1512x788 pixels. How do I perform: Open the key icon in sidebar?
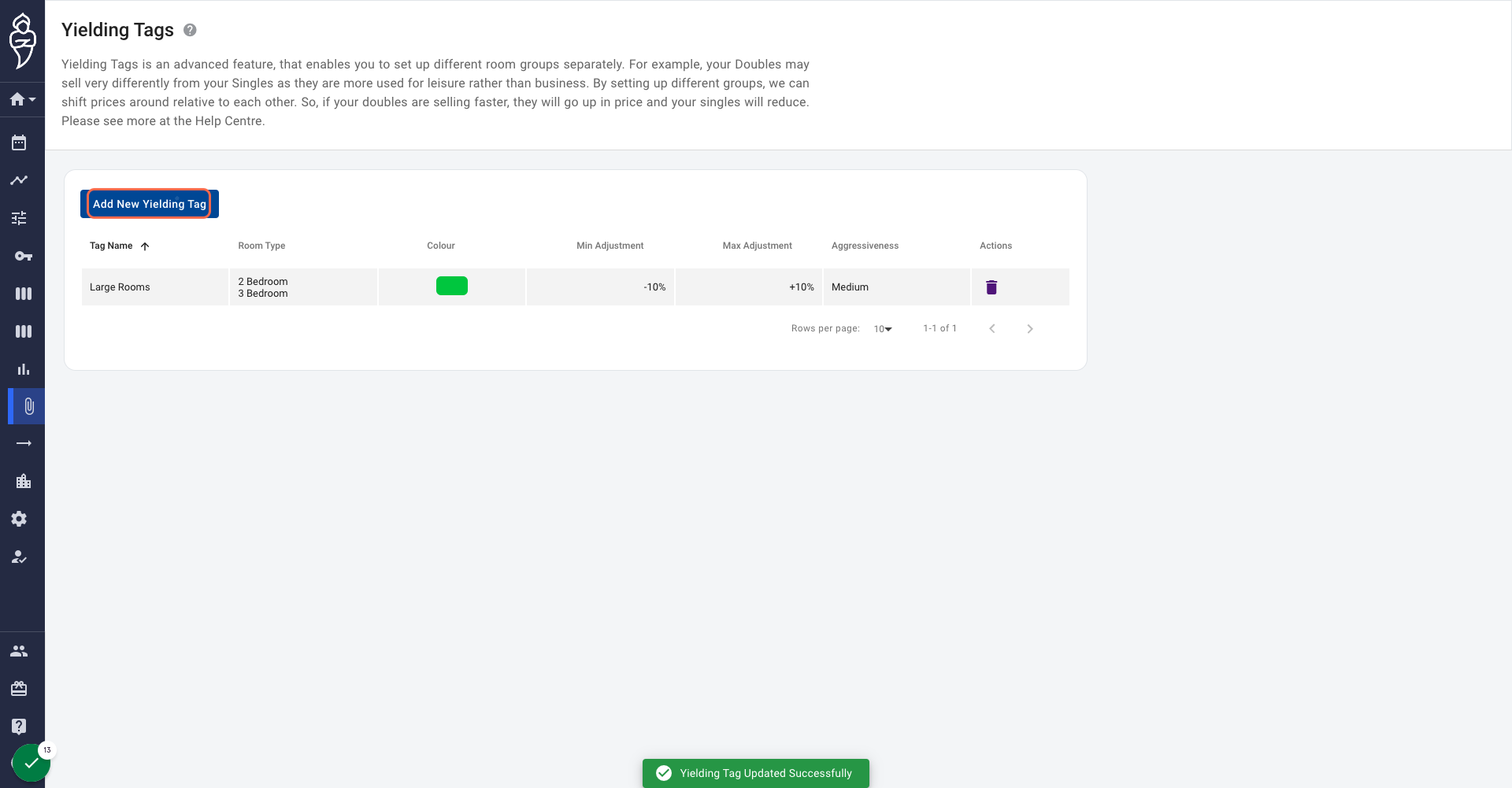[24, 256]
